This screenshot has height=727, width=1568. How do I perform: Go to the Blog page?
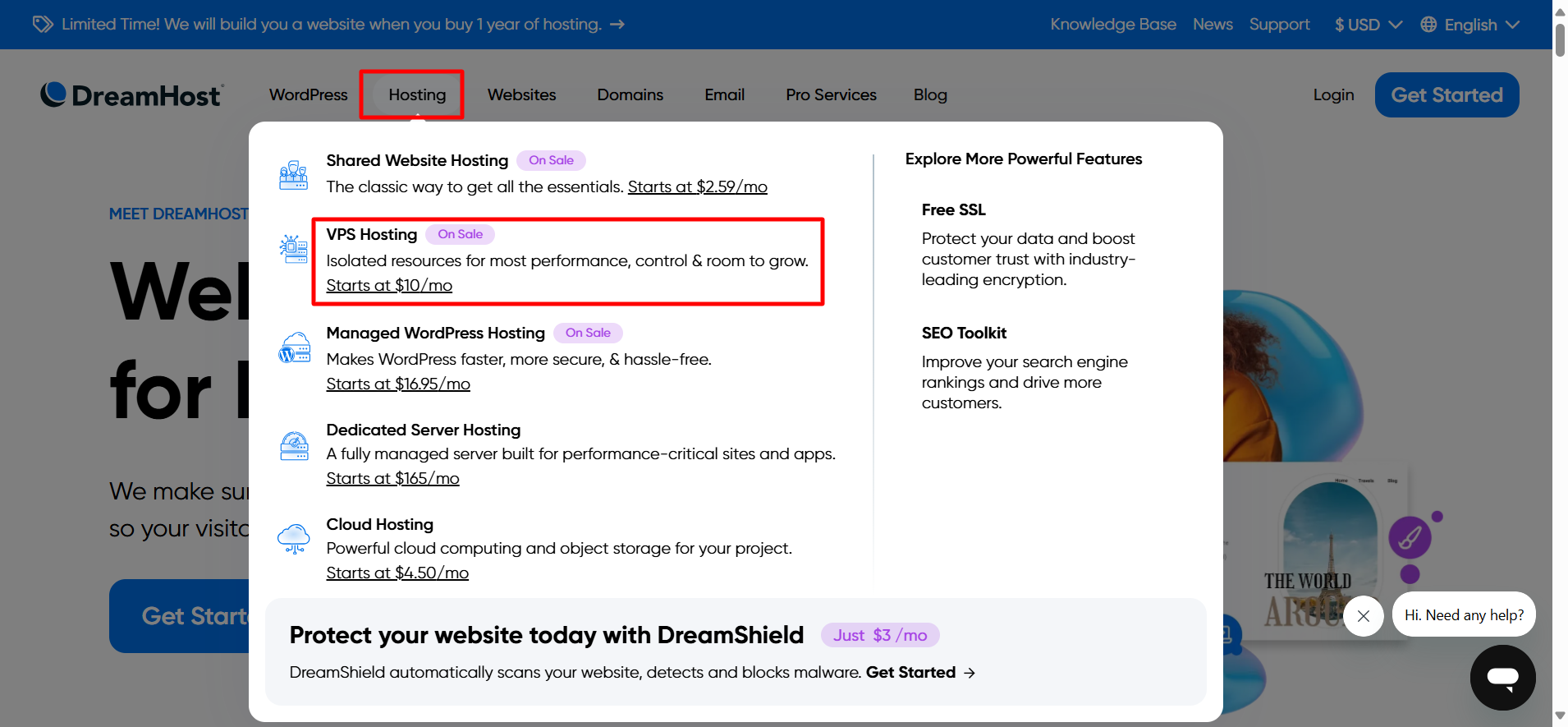pyautogui.click(x=930, y=94)
